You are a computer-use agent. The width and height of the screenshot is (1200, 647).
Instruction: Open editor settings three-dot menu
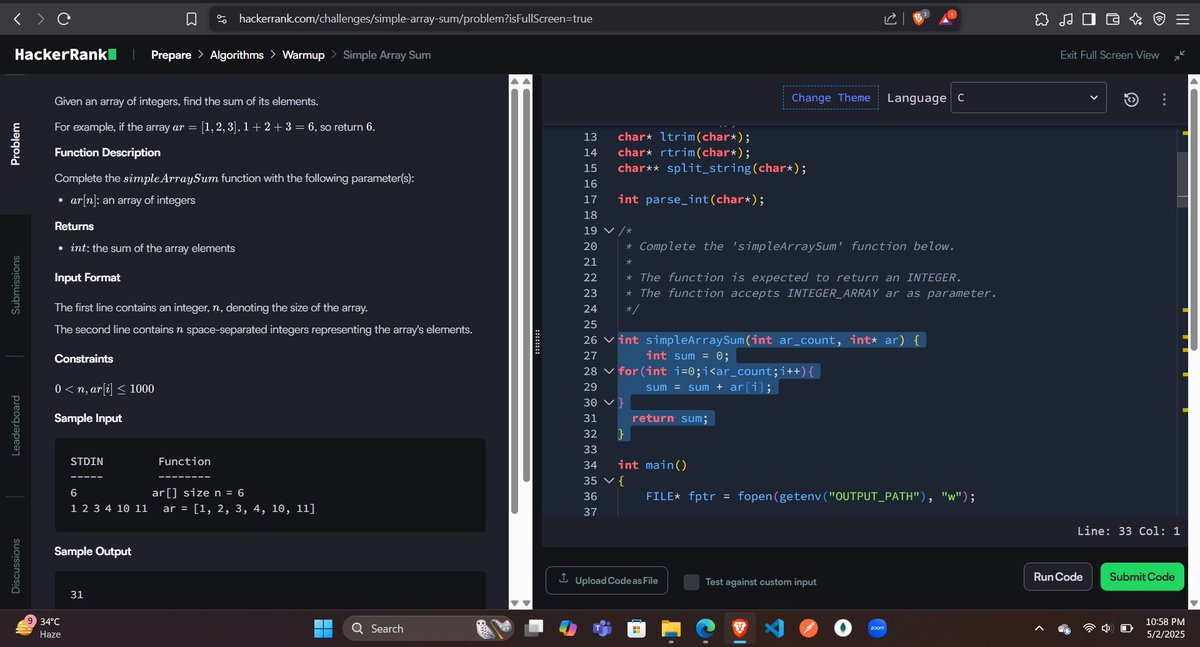(x=1164, y=98)
